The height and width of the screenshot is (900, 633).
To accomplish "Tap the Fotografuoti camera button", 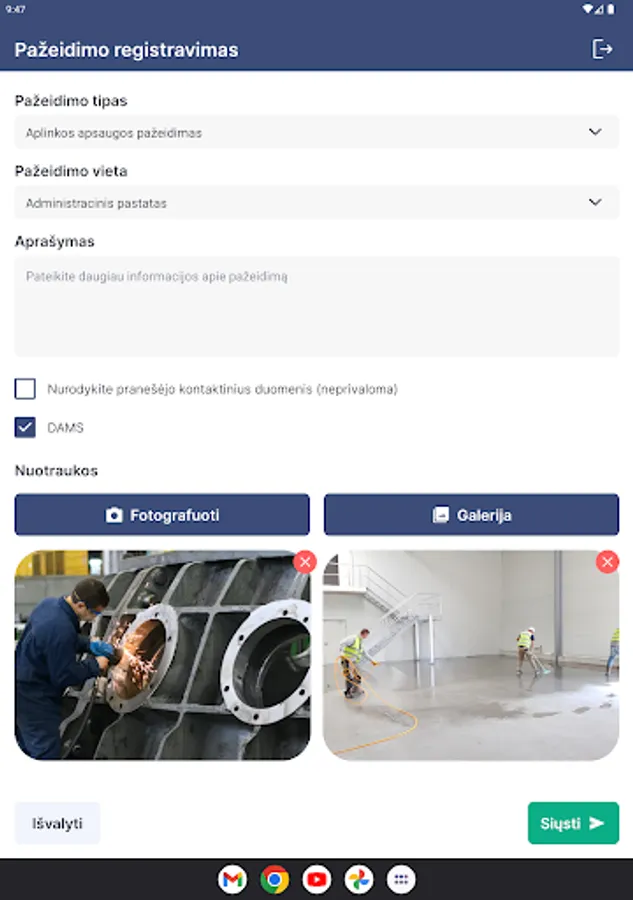I will click(x=162, y=515).
